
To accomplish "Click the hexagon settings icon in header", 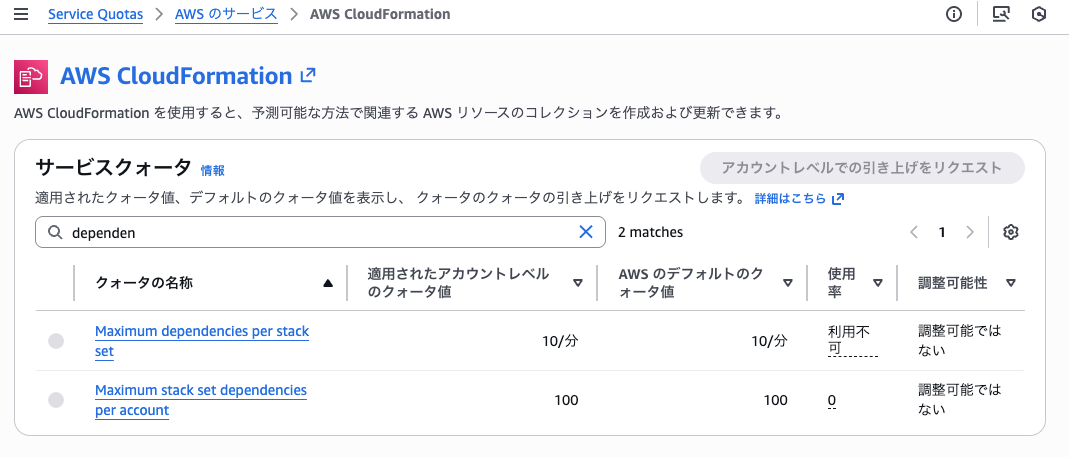I will (x=1039, y=15).
